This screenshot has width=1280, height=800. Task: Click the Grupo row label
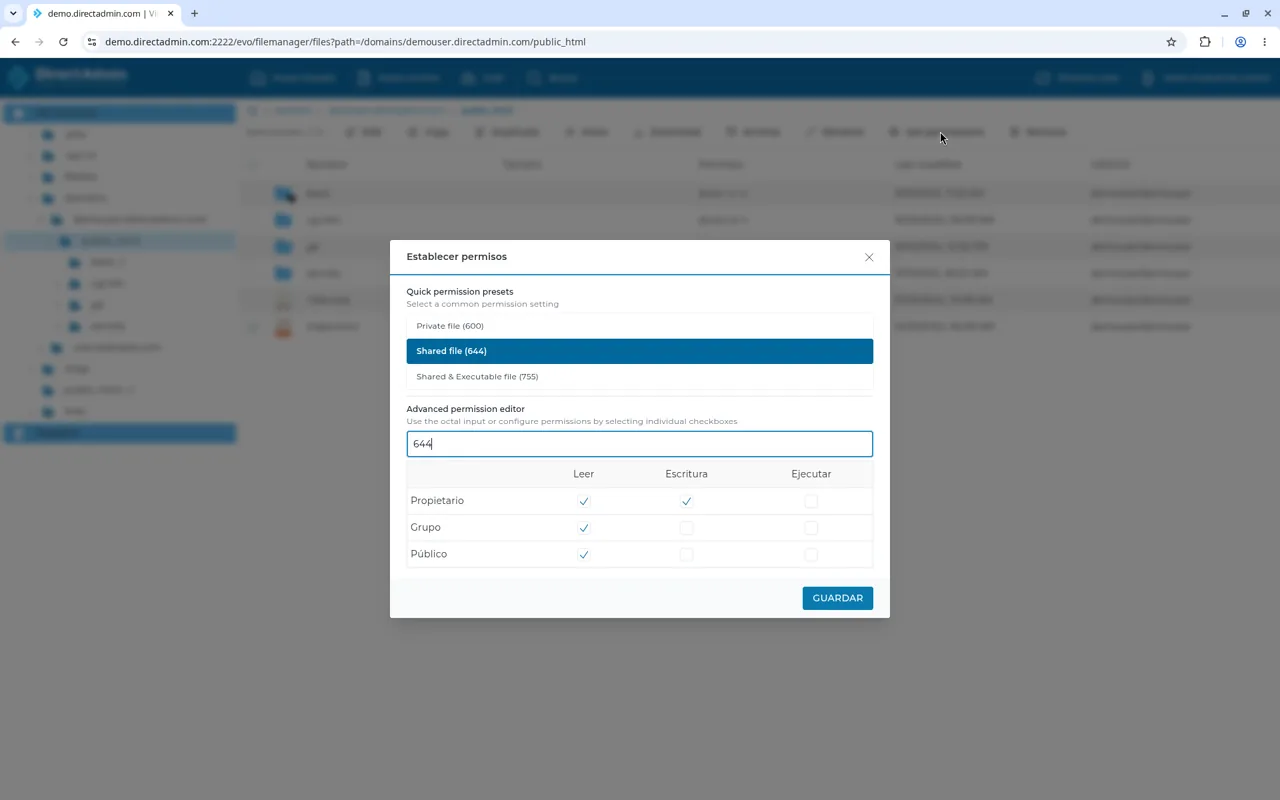[425, 527]
